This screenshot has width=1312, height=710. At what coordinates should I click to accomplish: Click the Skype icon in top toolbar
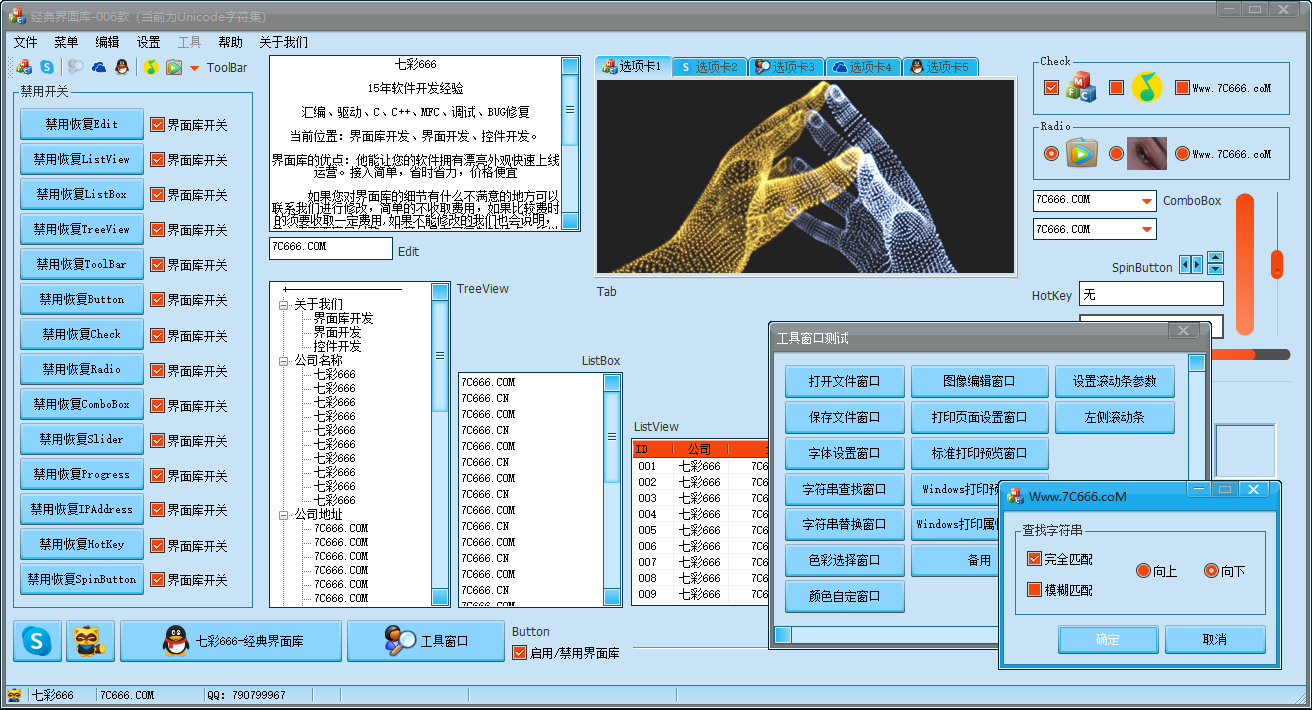47,68
